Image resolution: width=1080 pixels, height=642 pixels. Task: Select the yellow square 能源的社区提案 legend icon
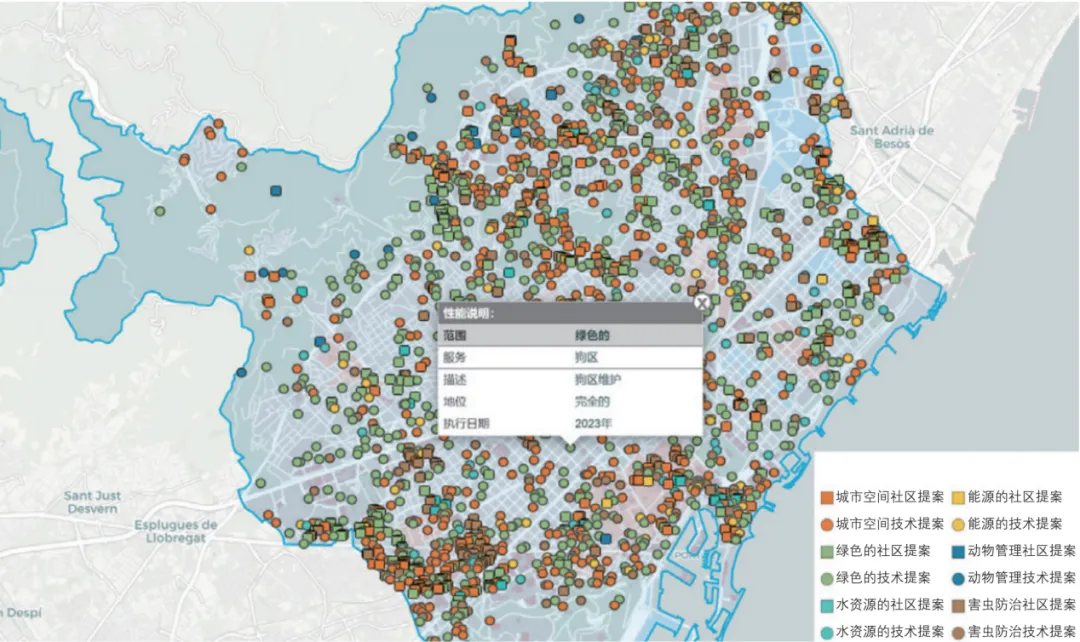coord(957,497)
